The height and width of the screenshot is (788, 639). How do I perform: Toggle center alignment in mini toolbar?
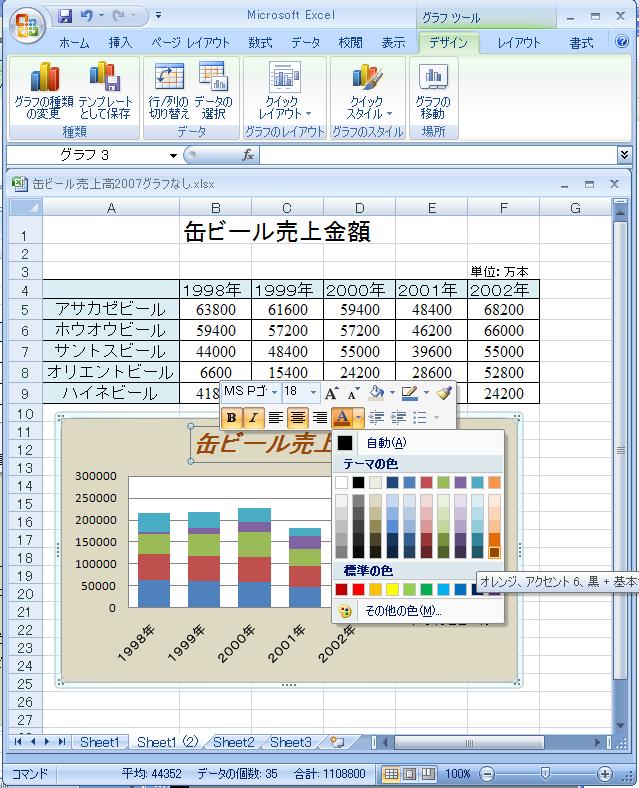point(297,418)
